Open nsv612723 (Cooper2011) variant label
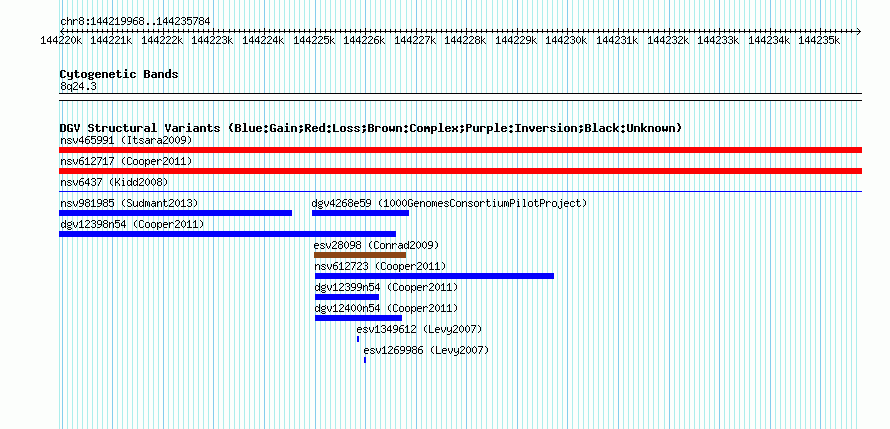This screenshot has height=429, width=890. click(x=380, y=266)
